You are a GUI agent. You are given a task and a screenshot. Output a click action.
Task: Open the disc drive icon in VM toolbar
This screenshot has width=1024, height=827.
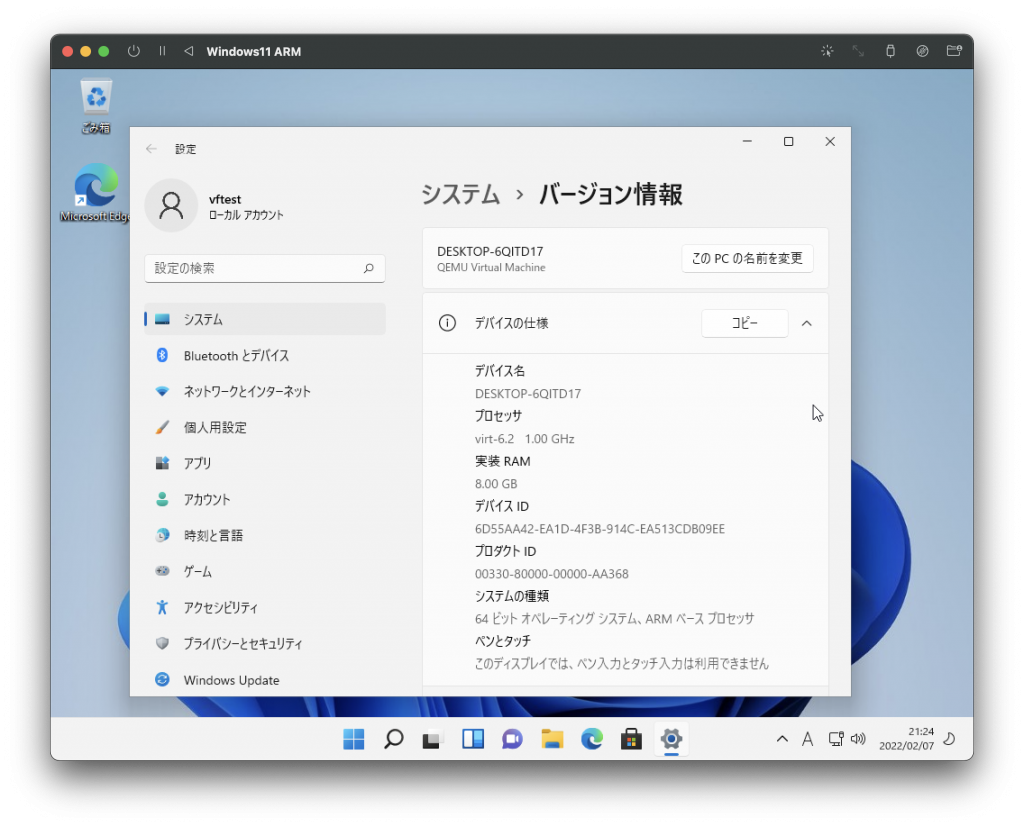[x=922, y=51]
